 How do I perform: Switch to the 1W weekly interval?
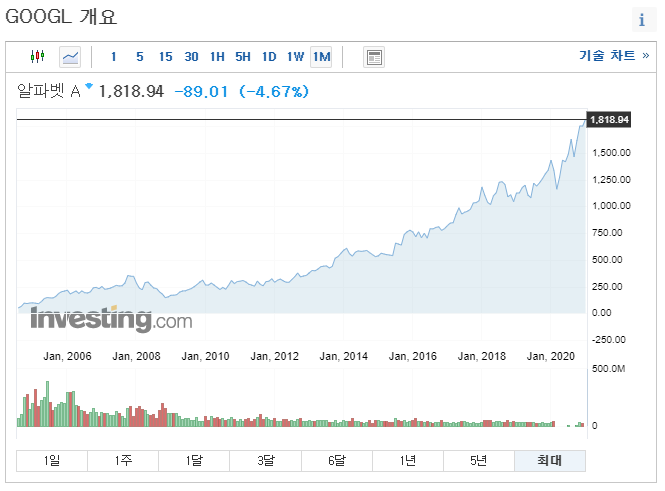point(295,57)
